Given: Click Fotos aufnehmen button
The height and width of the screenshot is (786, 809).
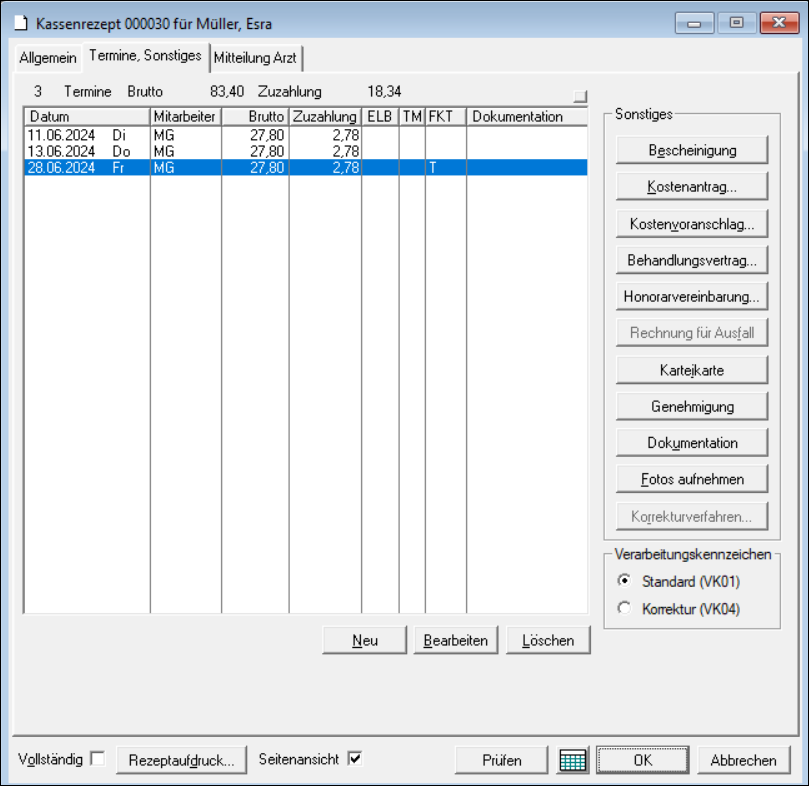Looking at the screenshot, I should click(692, 479).
